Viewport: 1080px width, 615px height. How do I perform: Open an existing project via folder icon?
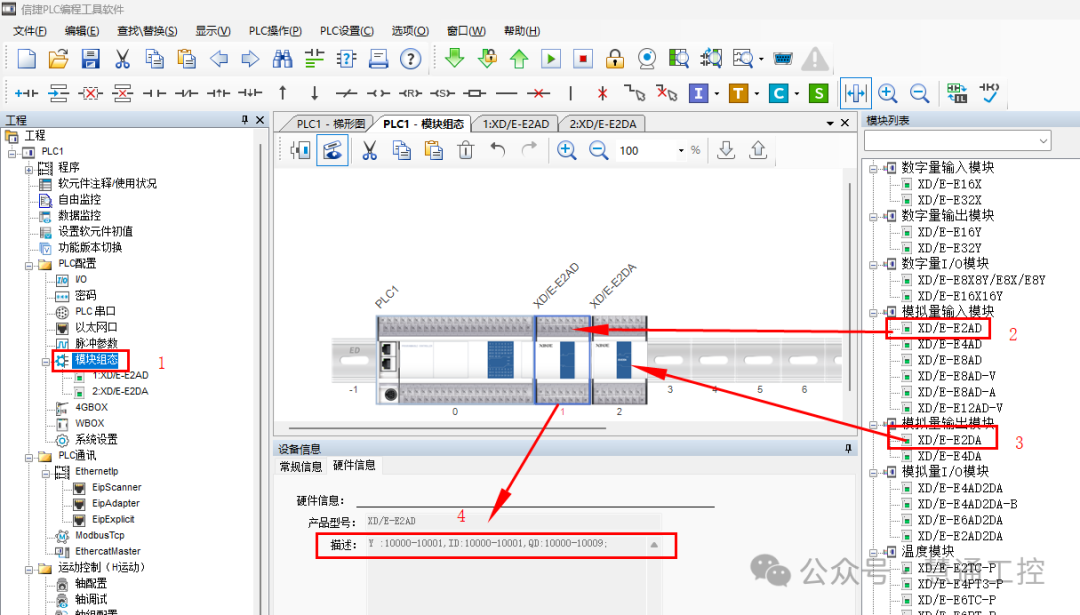(59, 59)
